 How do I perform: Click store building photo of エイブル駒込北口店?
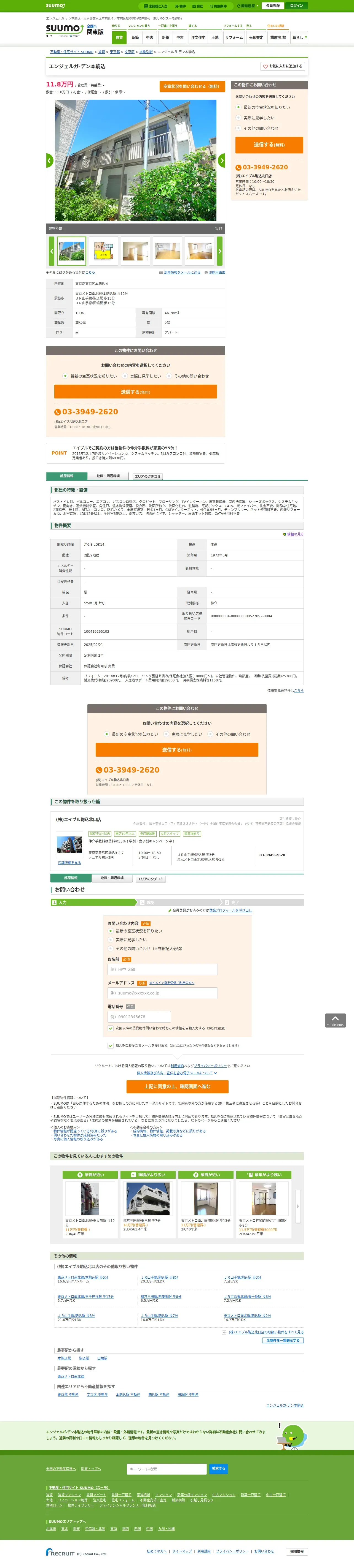pyautogui.click(x=69, y=845)
